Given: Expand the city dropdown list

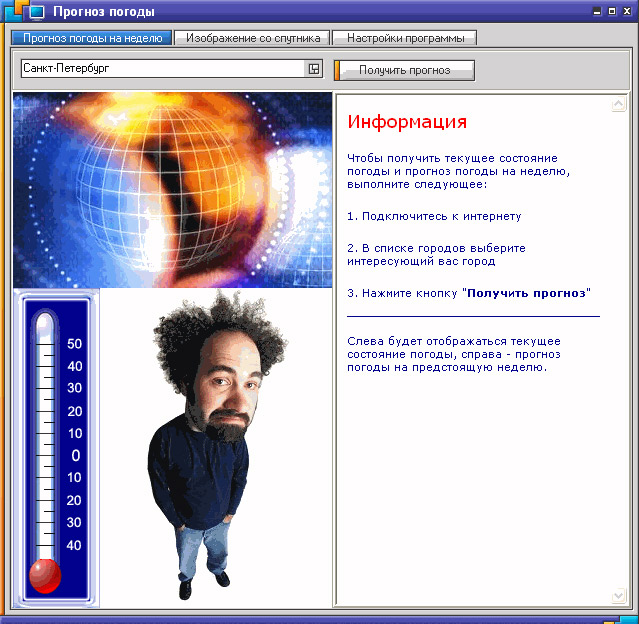Looking at the screenshot, I should click(x=314, y=68).
